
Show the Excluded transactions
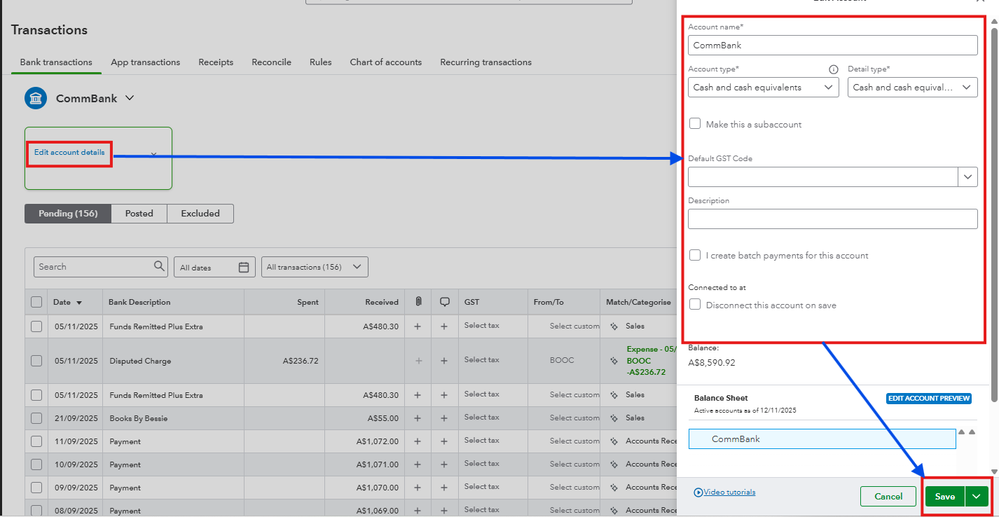(200, 214)
